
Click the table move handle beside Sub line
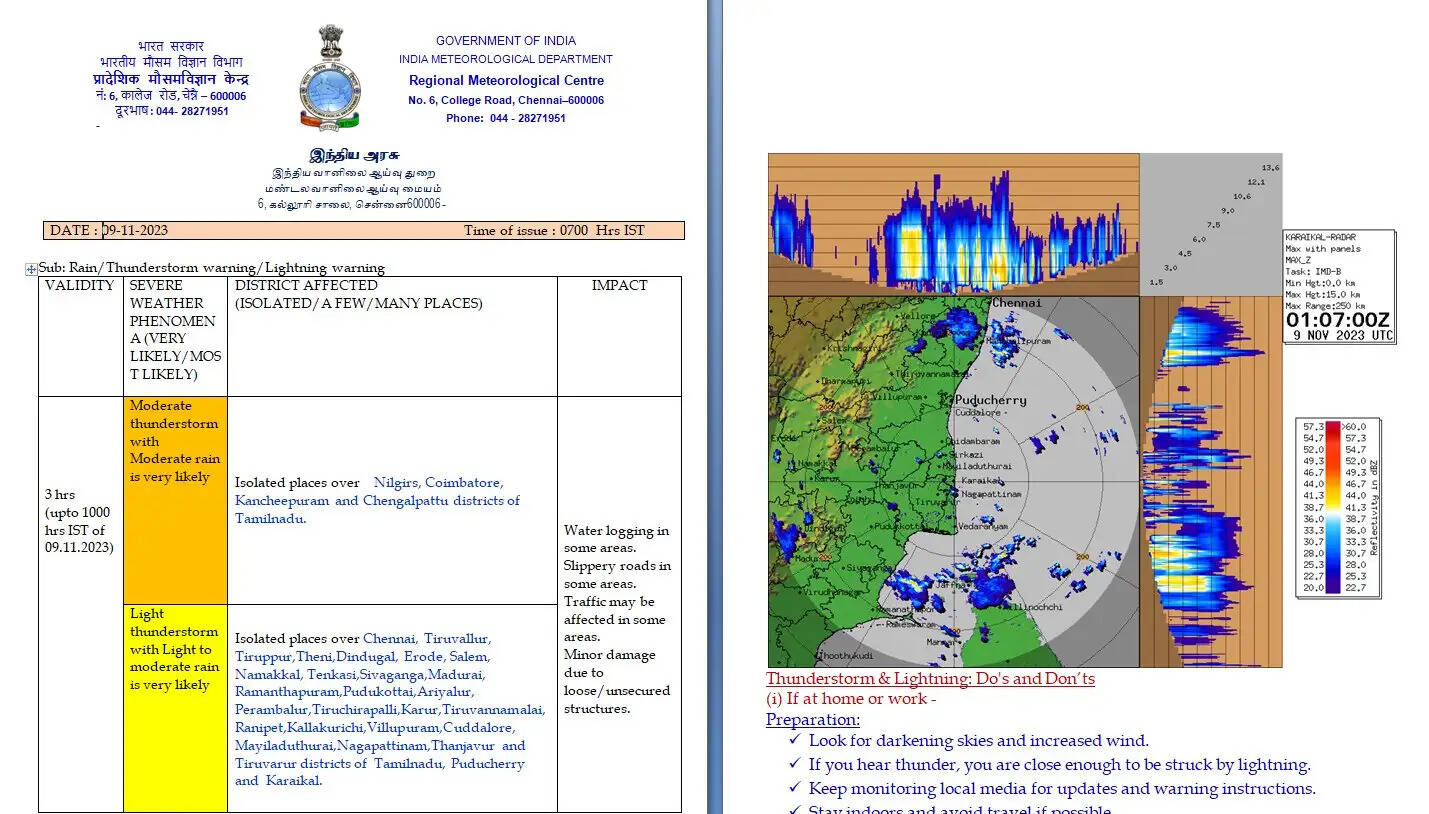[x=31, y=269]
